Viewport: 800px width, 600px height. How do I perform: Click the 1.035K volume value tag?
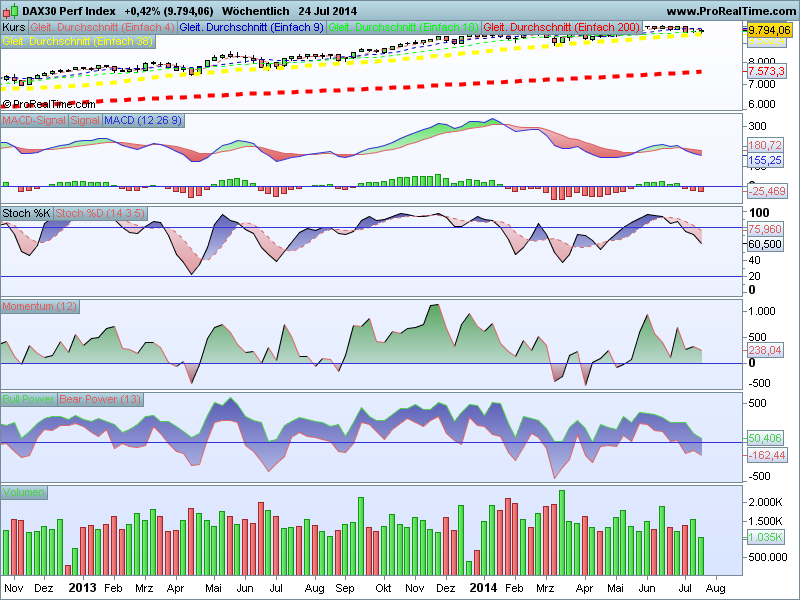click(766, 537)
